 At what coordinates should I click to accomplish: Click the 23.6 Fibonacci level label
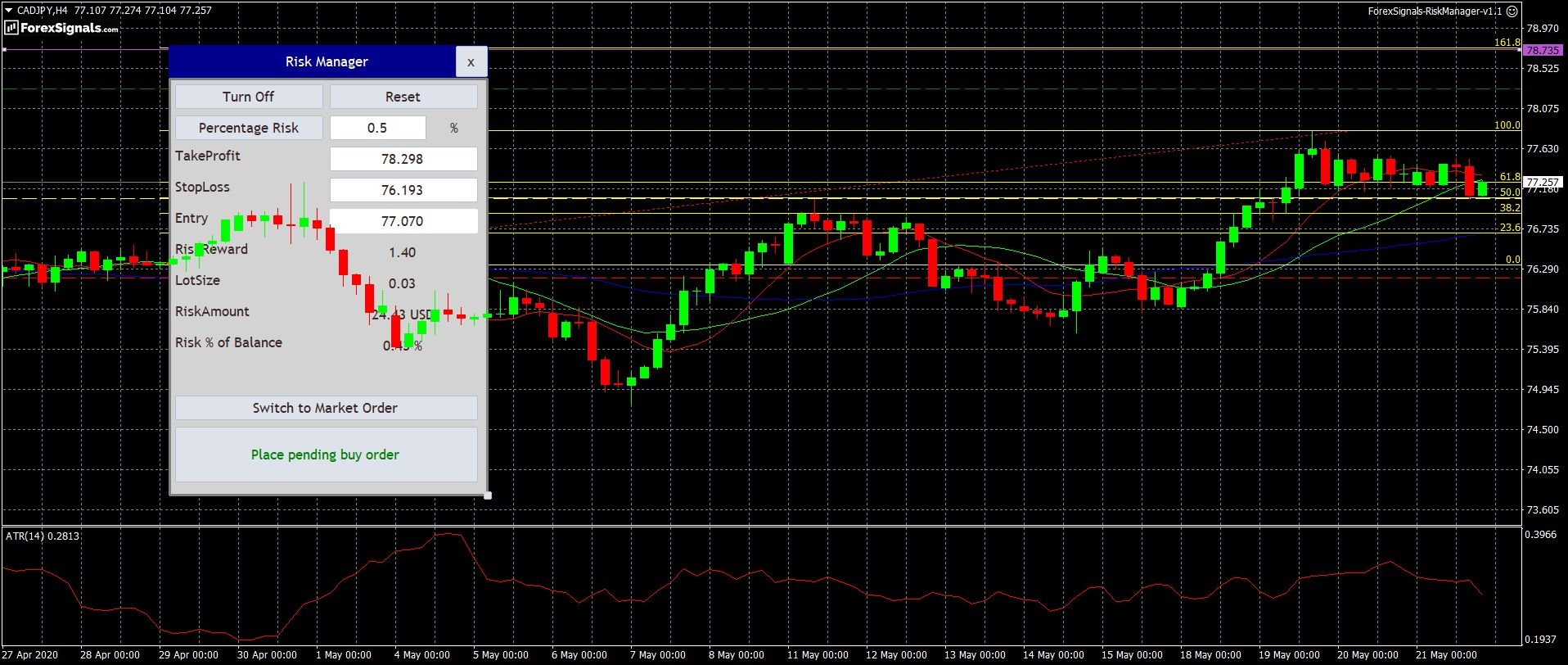pos(1510,228)
